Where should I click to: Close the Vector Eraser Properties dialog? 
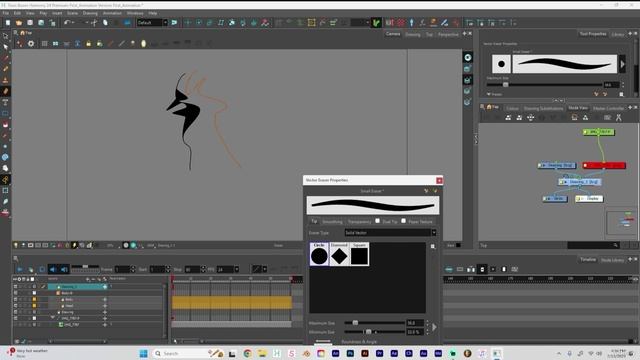(439, 180)
